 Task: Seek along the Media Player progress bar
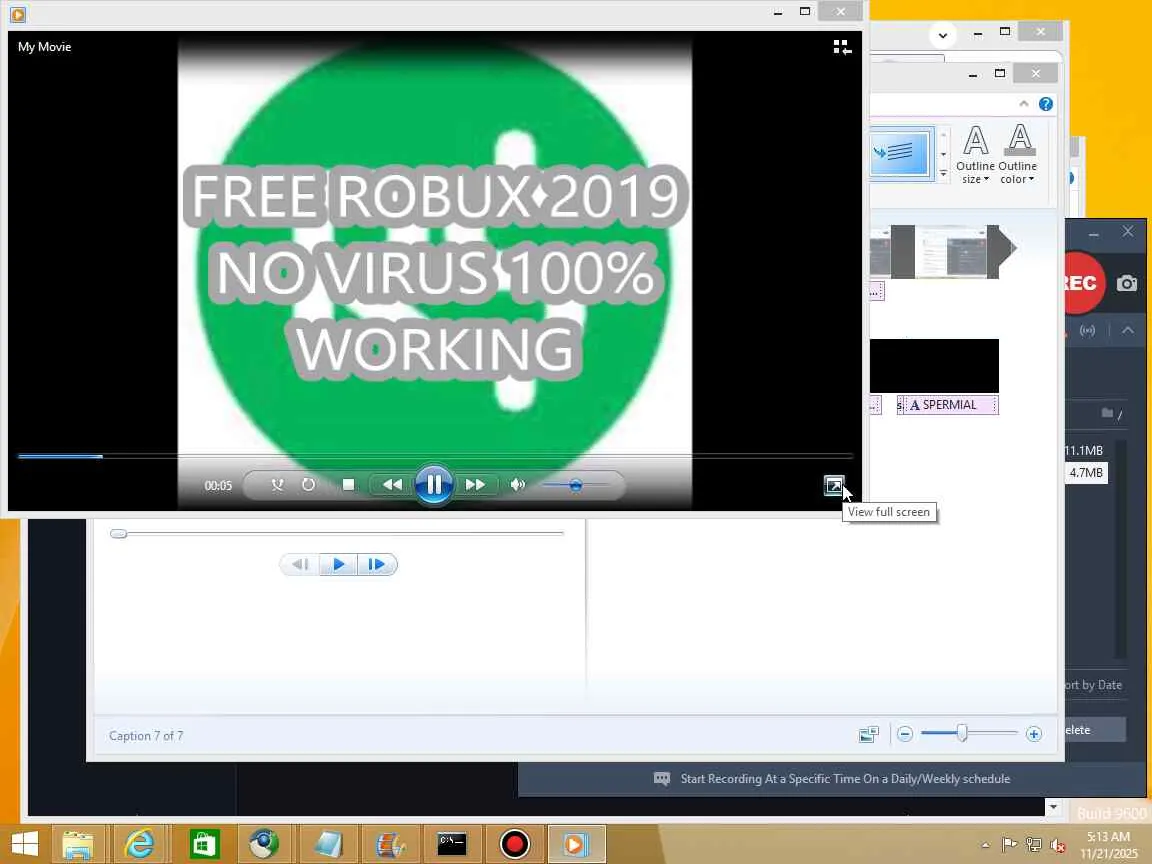click(435, 456)
